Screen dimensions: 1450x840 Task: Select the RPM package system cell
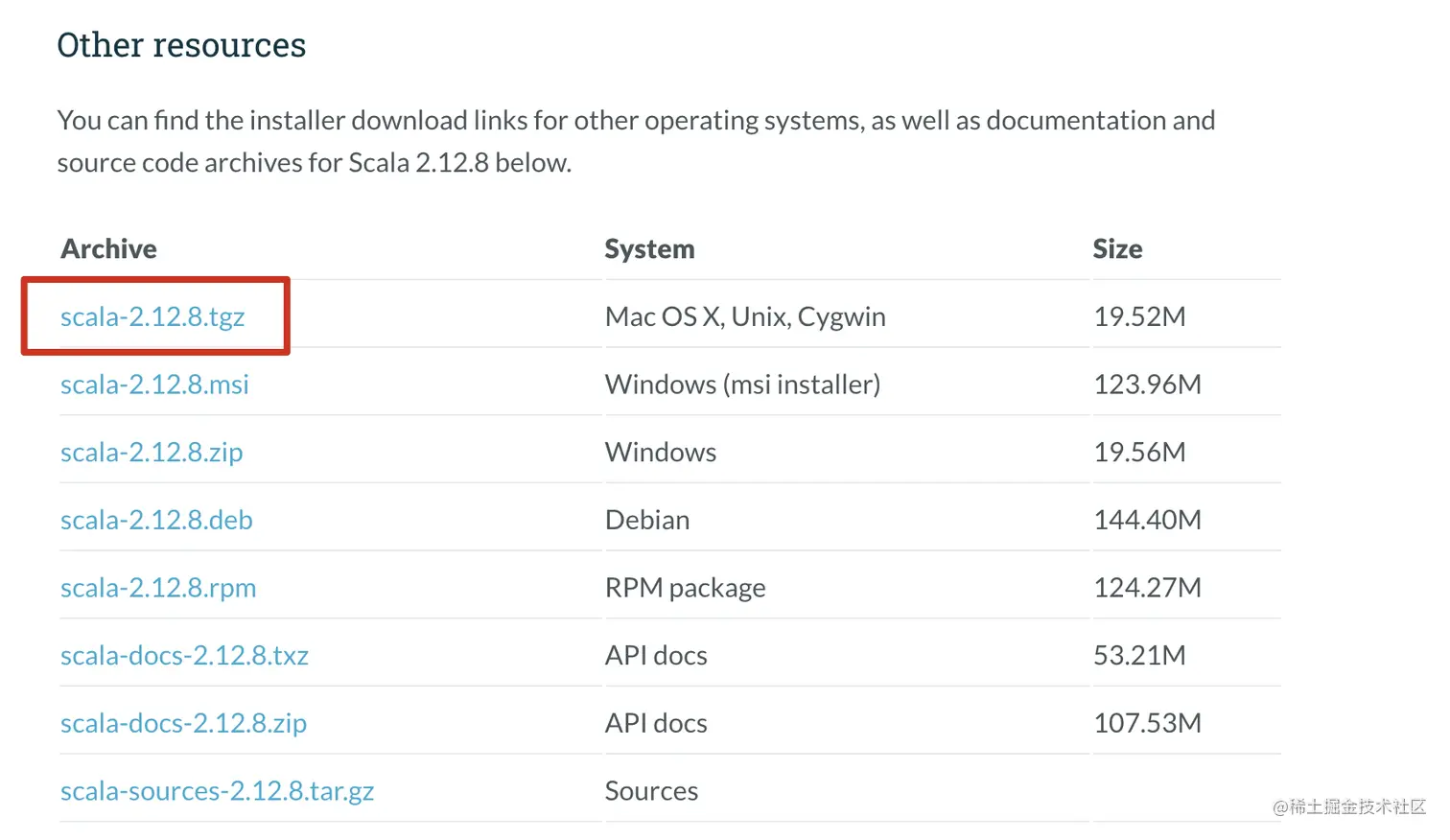685,588
